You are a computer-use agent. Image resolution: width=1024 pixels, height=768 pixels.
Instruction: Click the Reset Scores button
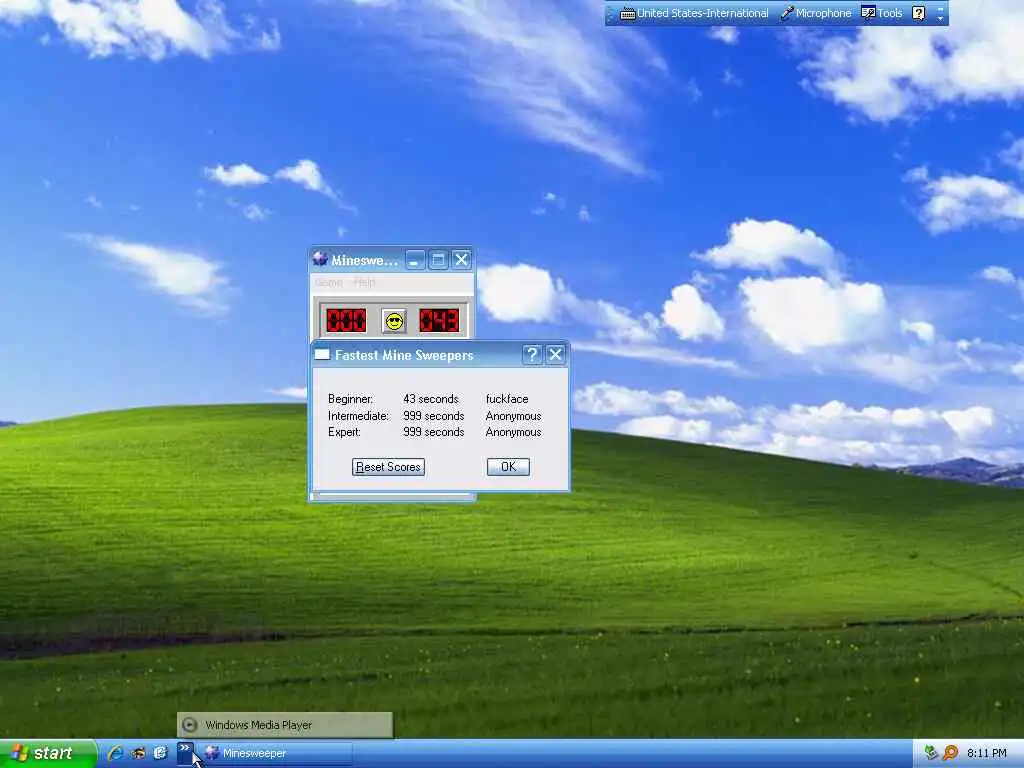(389, 467)
